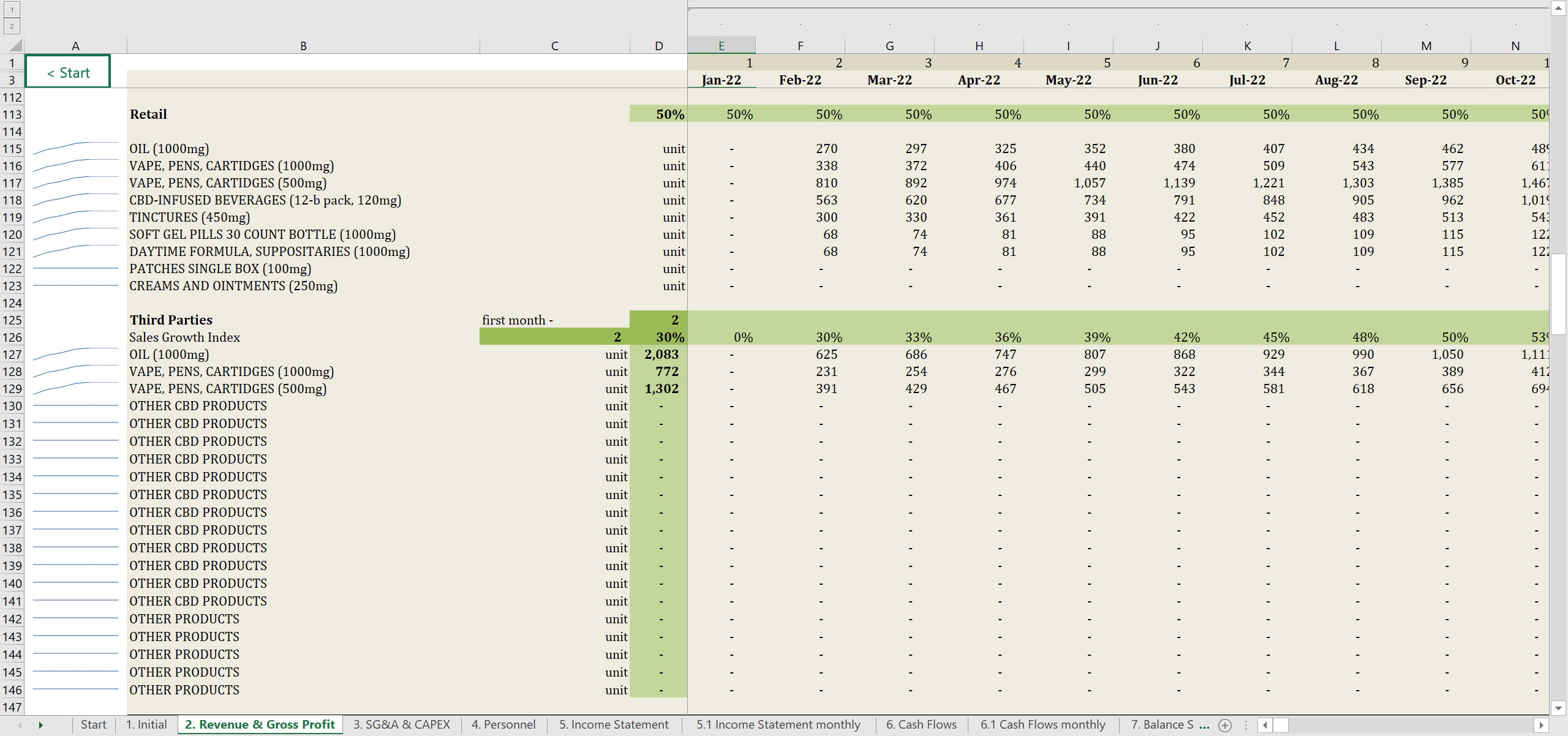Click the '< Start' navigation link
This screenshot has width=1568, height=736.
tap(68, 72)
